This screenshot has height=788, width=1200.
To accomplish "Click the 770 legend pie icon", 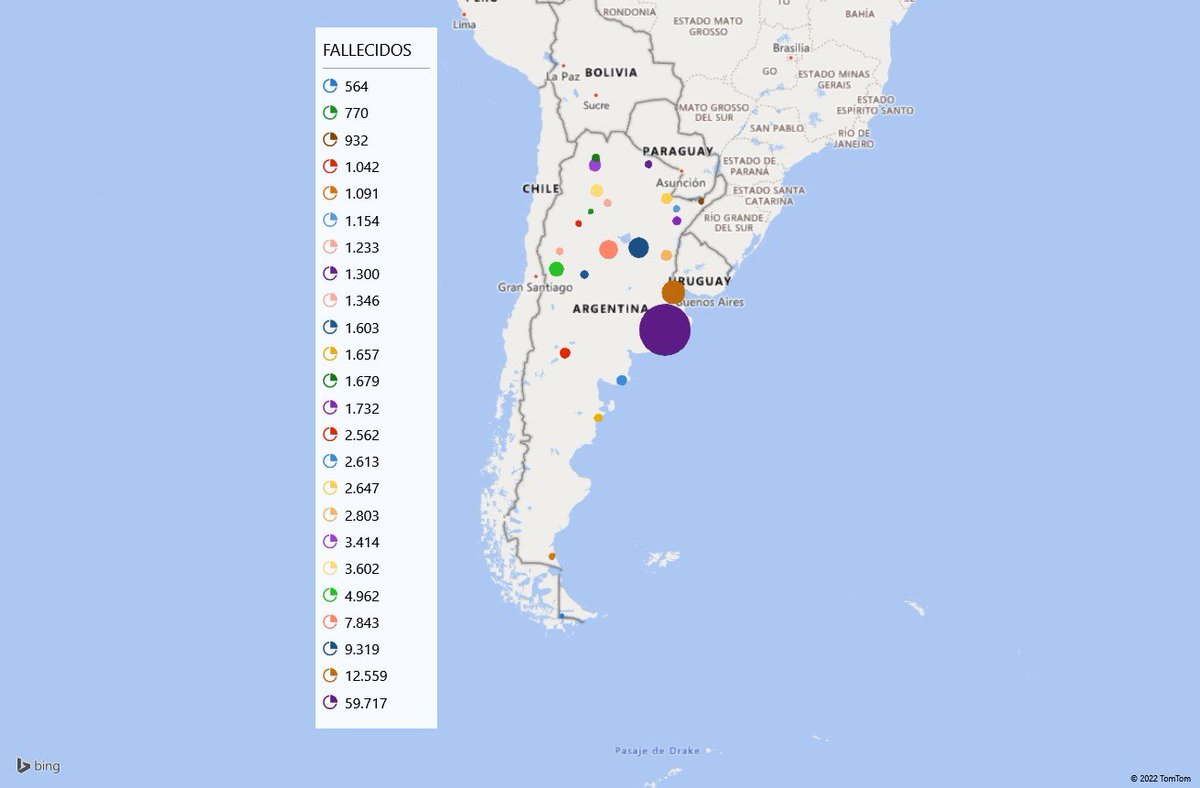I will [x=330, y=113].
